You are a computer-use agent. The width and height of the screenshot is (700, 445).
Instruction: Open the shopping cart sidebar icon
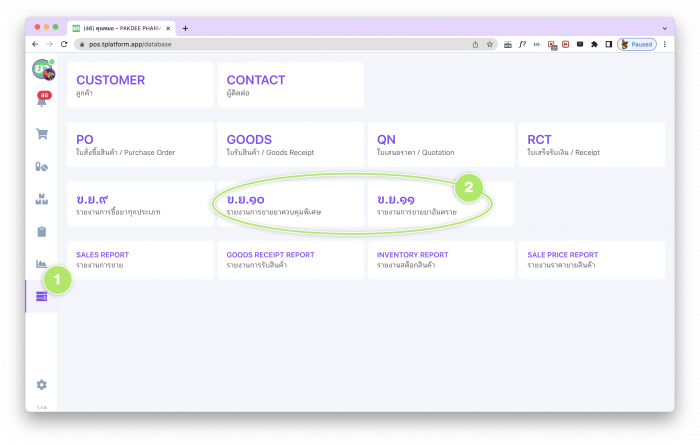click(x=42, y=134)
